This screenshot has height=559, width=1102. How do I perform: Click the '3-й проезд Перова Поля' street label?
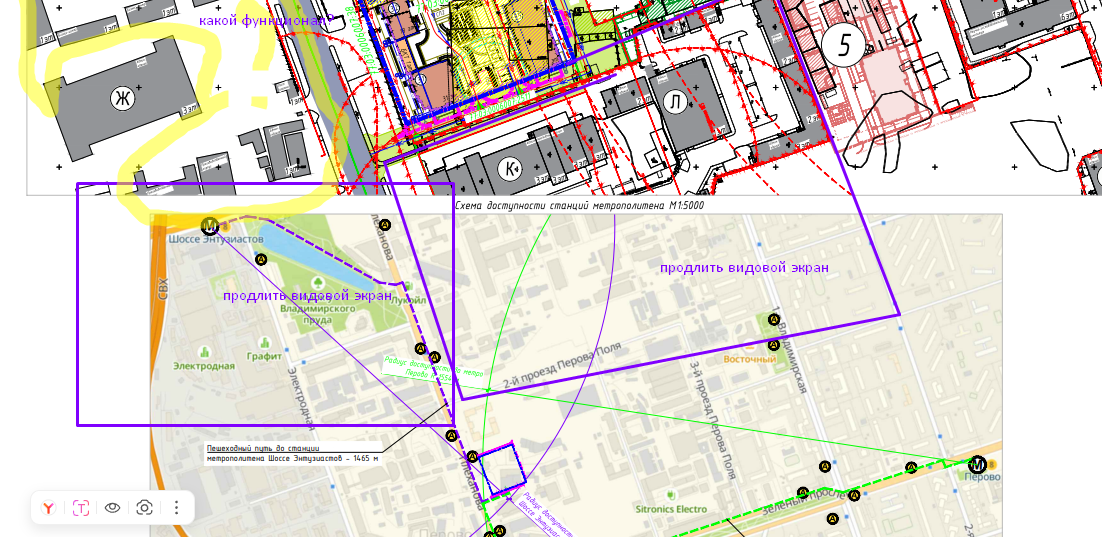pos(712,422)
